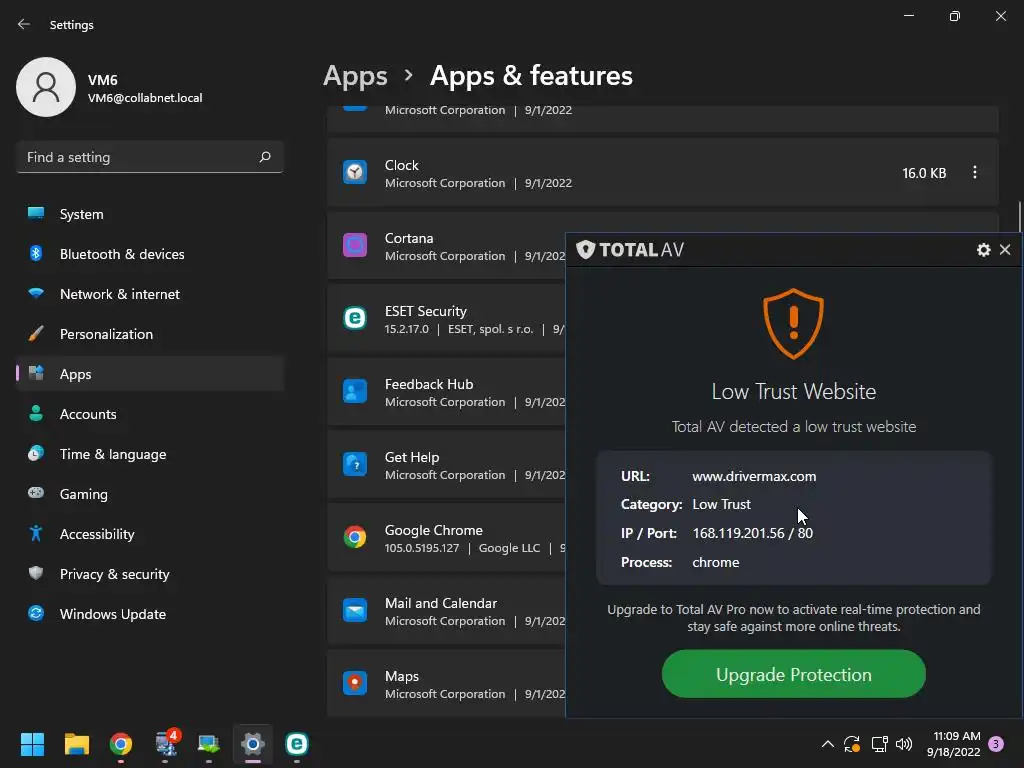The width and height of the screenshot is (1024, 768).
Task: Open the taskbar app with badge 4
Action: click(165, 743)
